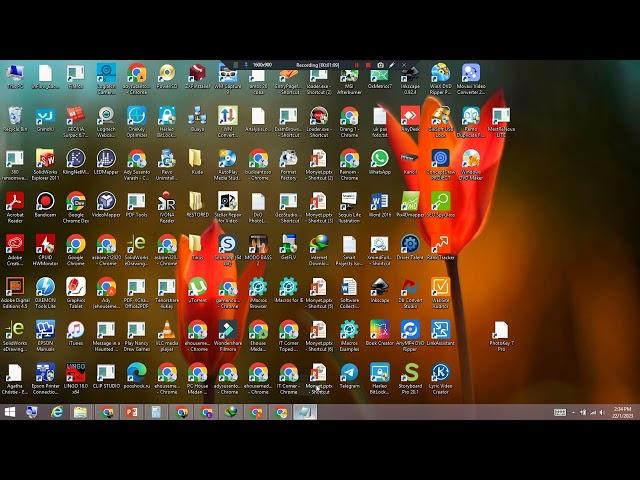Screen dimensions: 640x480
Task: Open the Telegram shortcut
Action: pos(349,375)
